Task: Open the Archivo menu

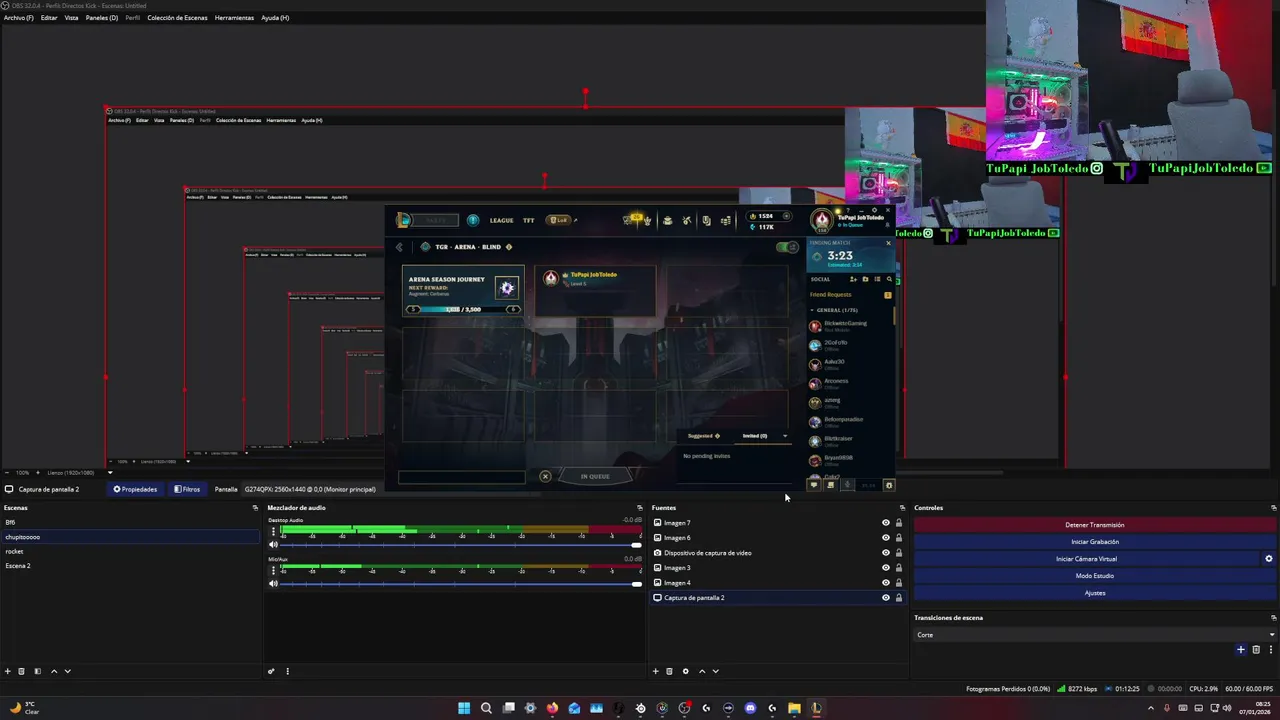Action: click(x=18, y=18)
